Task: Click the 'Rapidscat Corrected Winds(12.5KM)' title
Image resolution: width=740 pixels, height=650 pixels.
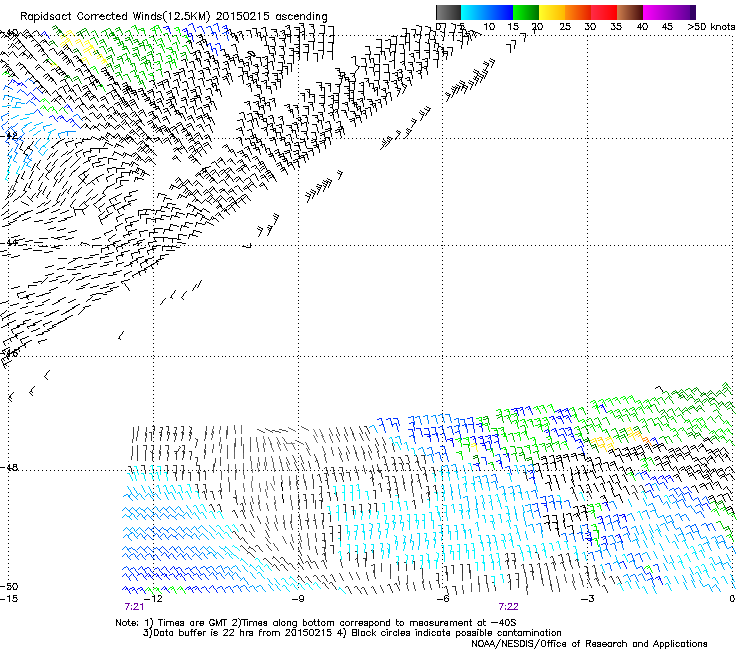Action: coord(115,17)
